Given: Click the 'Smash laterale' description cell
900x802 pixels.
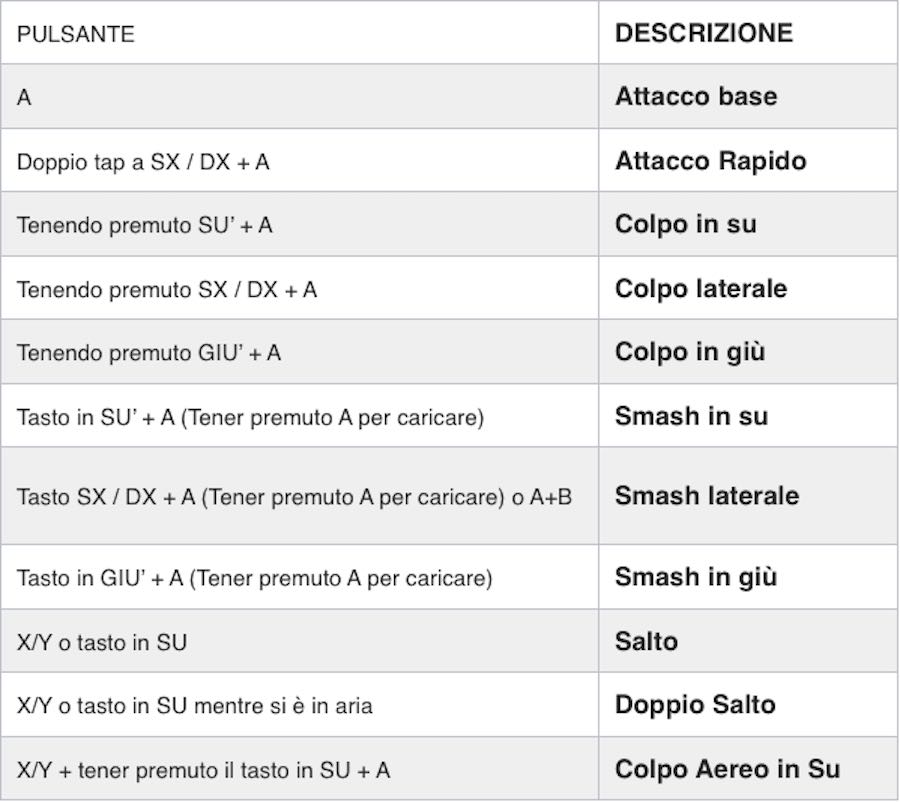Looking at the screenshot, I should [x=748, y=496].
